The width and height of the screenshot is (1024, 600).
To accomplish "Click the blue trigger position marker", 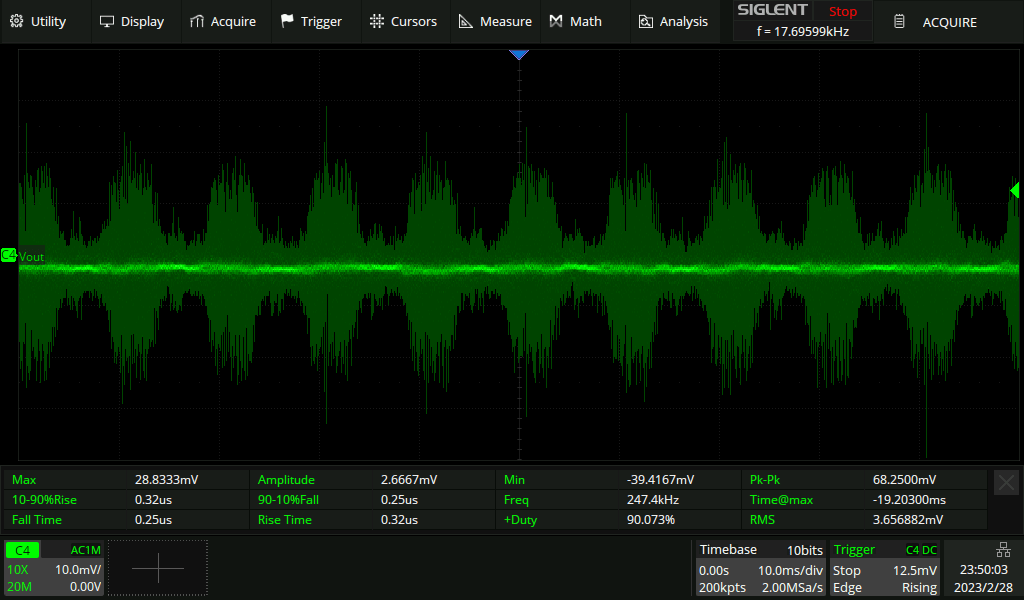I will (x=519, y=55).
